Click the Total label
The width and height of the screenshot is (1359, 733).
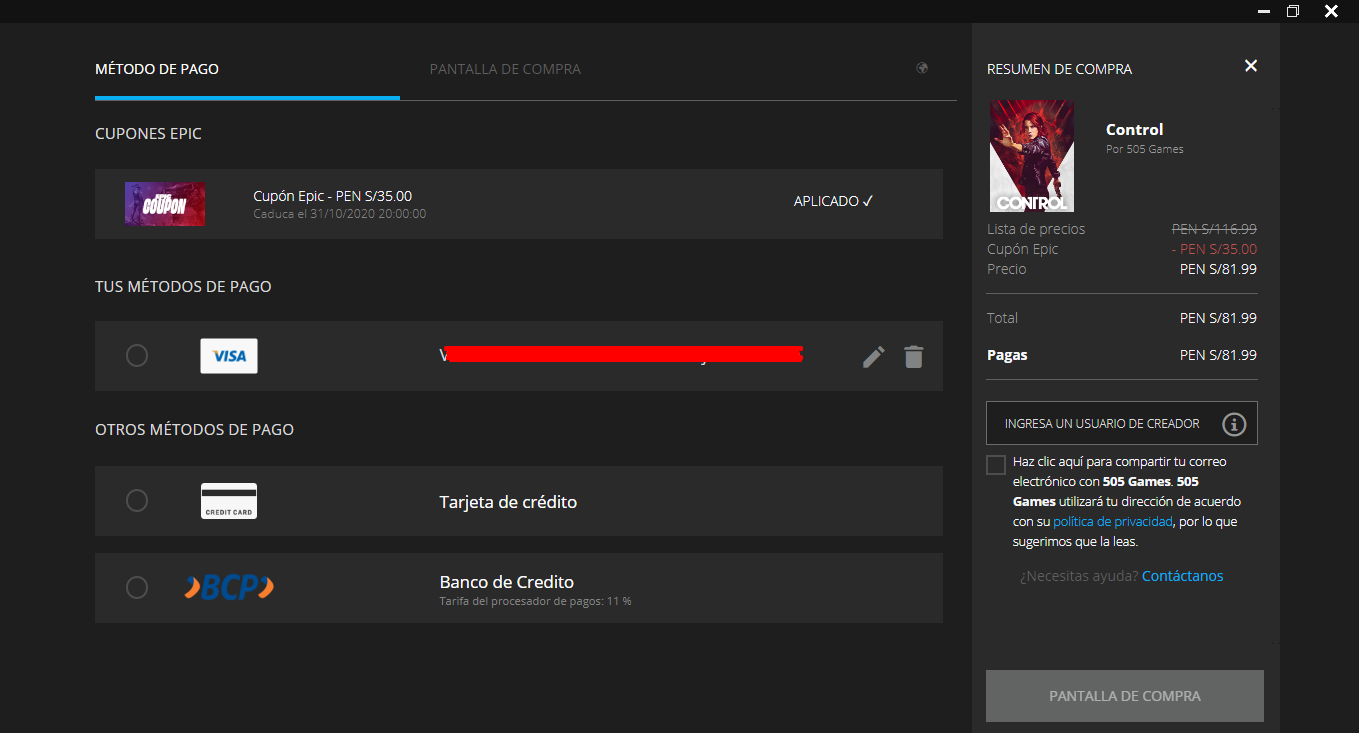(1002, 318)
